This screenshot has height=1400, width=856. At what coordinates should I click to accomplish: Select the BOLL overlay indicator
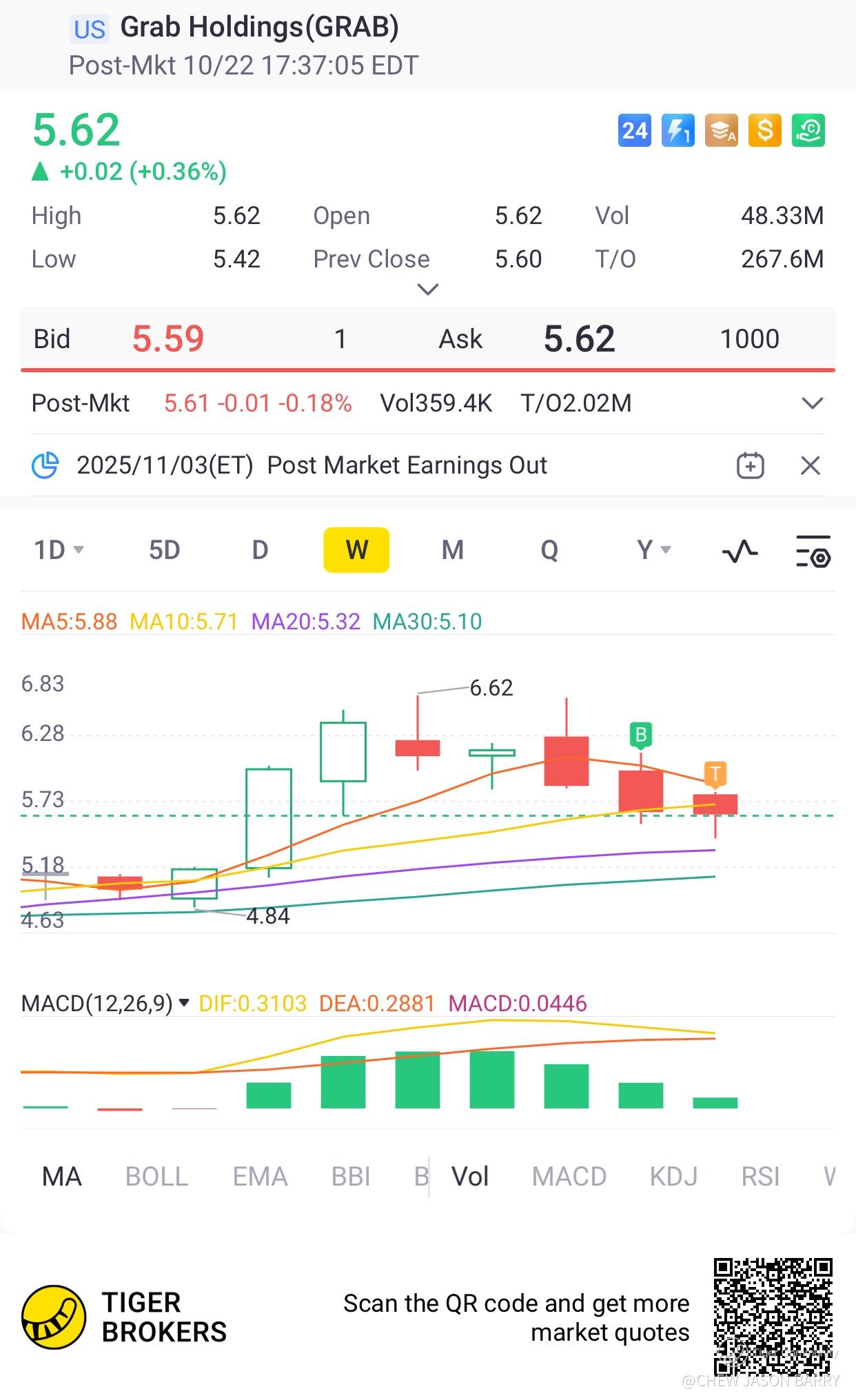tap(157, 1177)
